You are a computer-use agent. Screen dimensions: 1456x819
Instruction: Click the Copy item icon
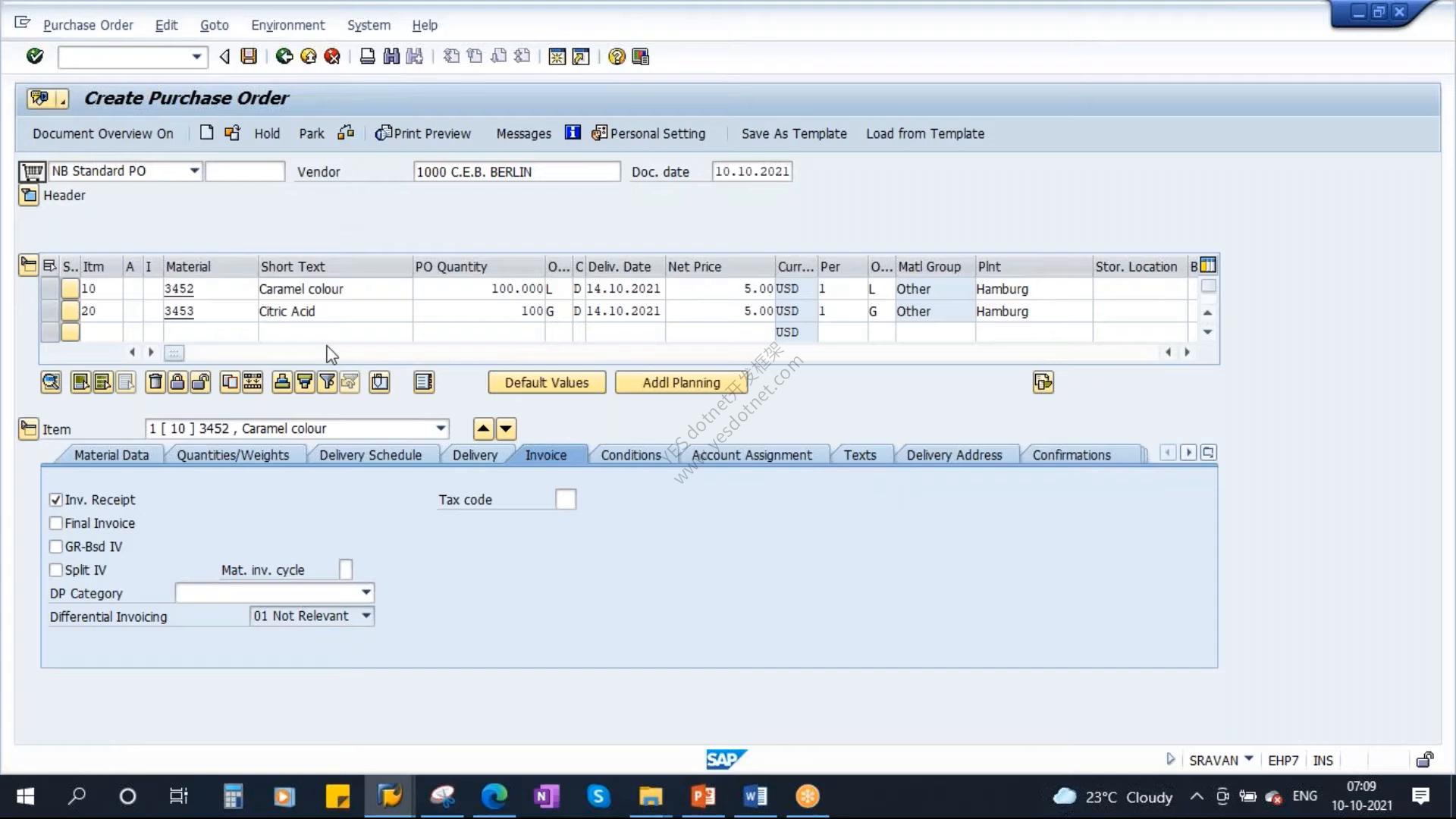[x=229, y=382]
